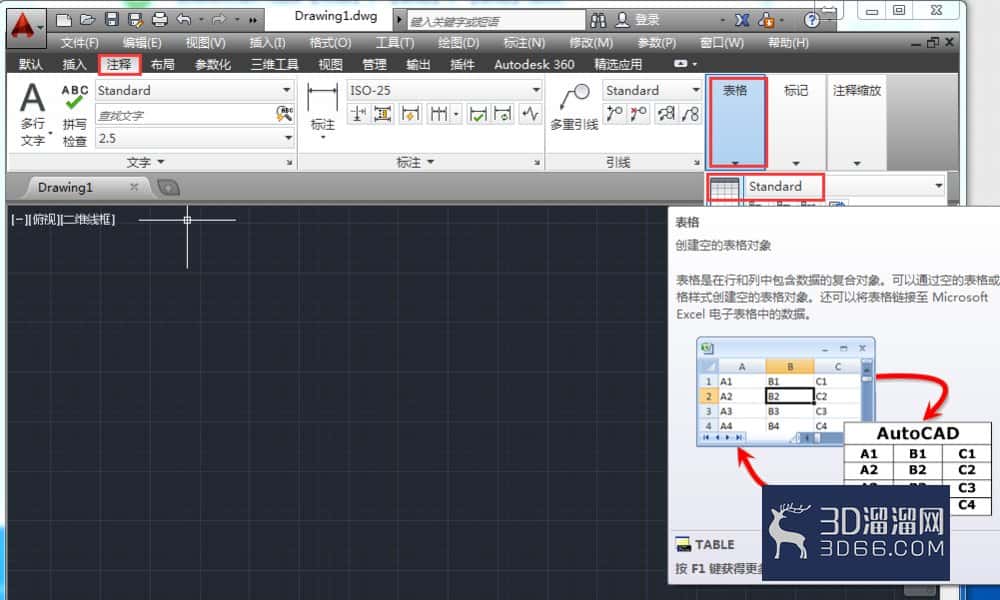Click the dimension Jog Line icon

(530, 114)
